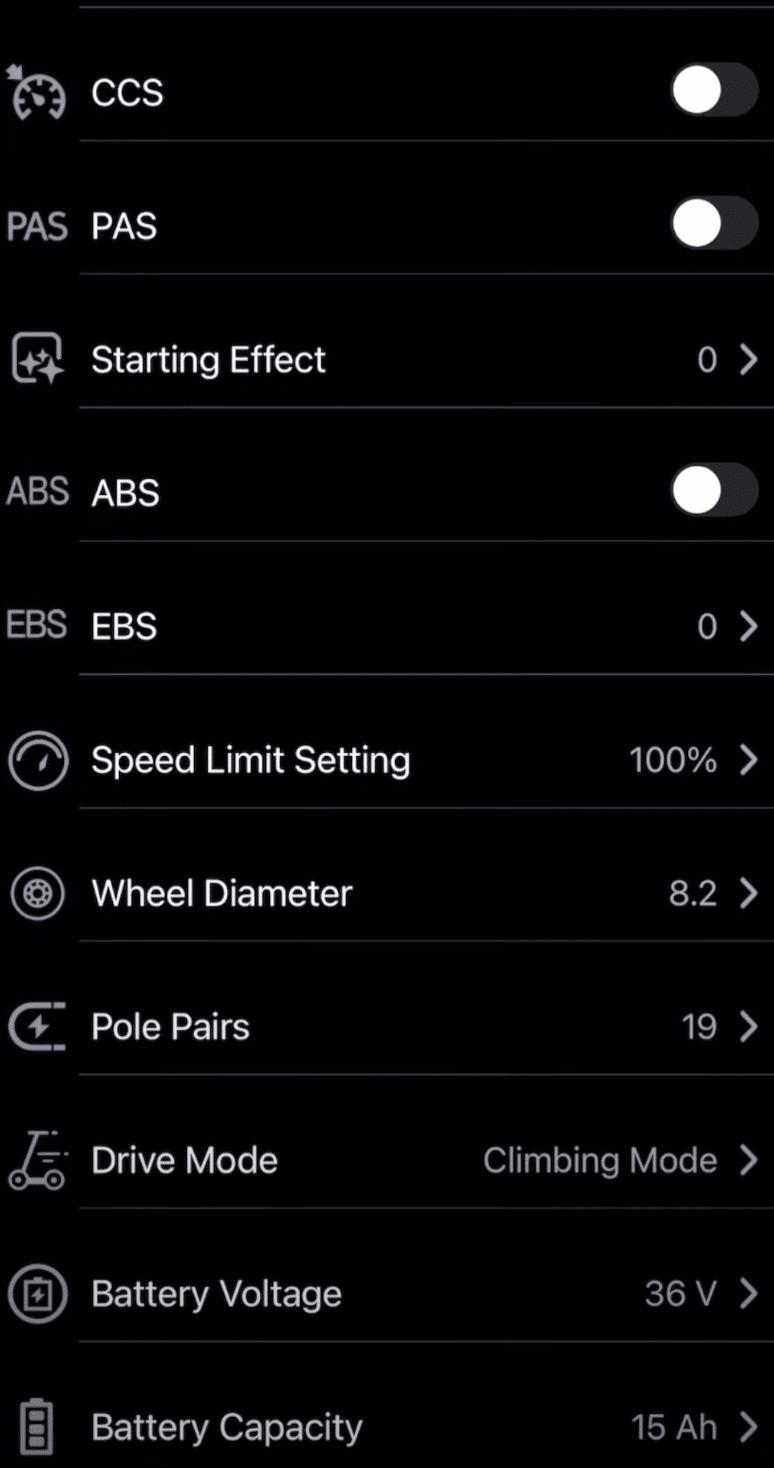Tap the Climbing Mode value text

pos(600,1160)
